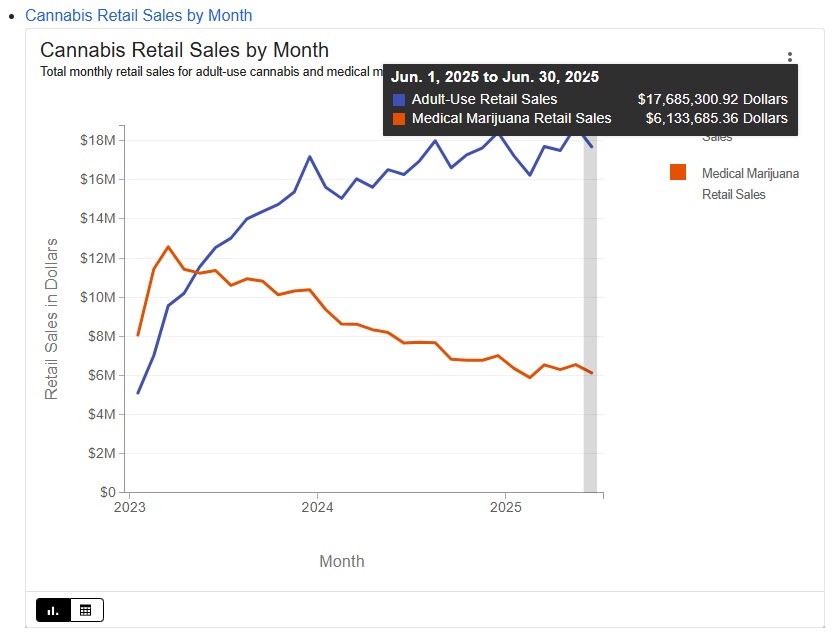Click the $0 y-axis label

coord(105,492)
